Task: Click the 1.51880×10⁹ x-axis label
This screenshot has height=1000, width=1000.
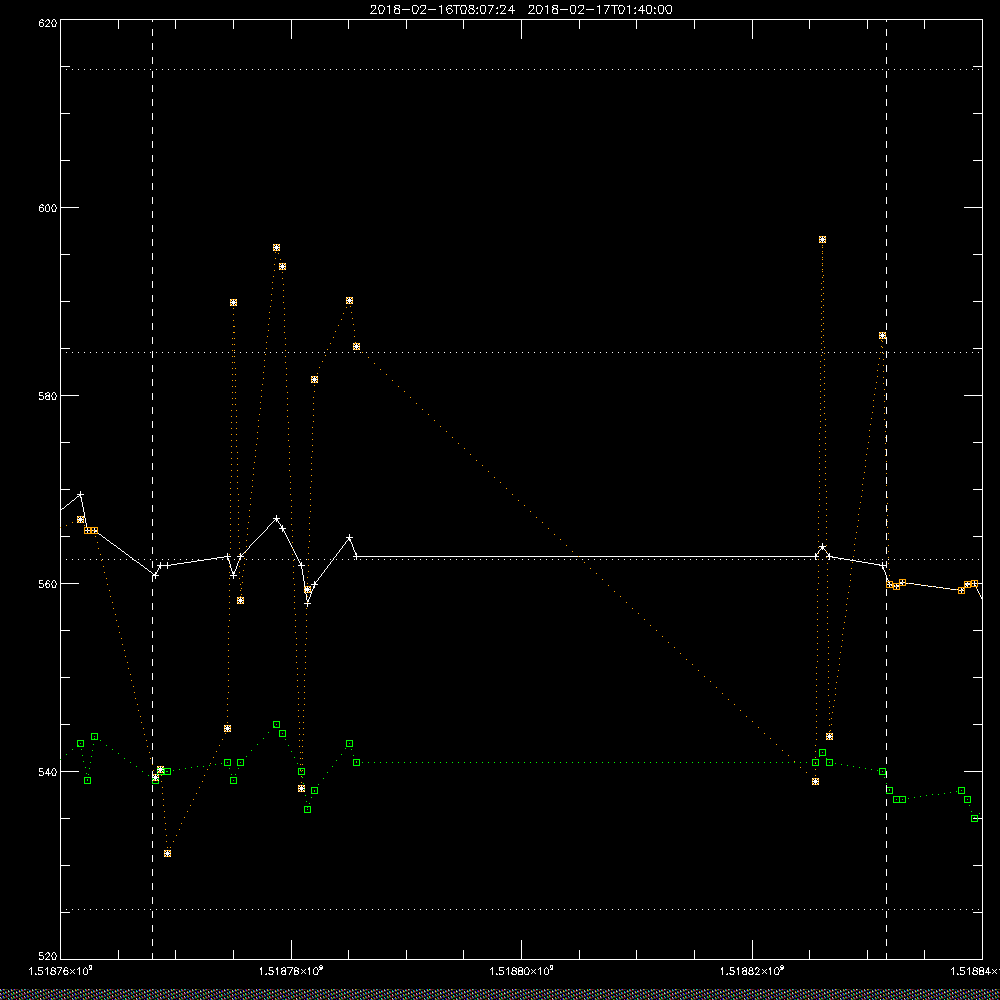Action: pos(521,971)
